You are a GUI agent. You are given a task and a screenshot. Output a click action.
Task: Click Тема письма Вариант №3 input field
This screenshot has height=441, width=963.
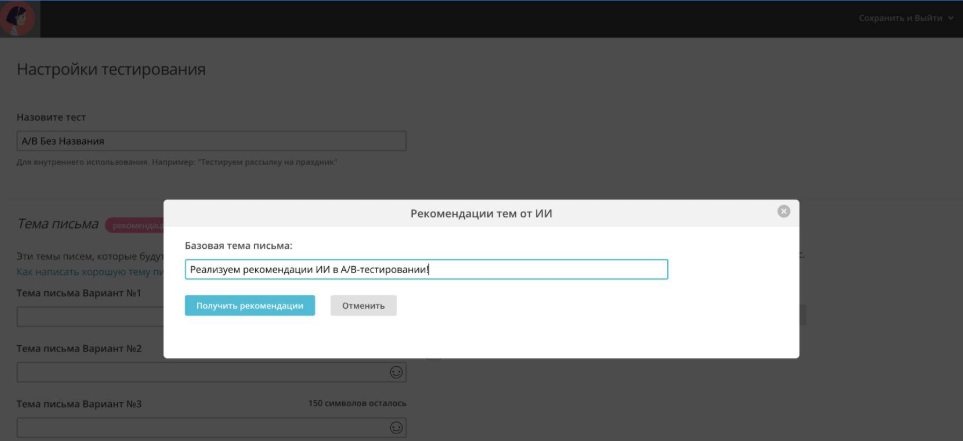tap(211, 427)
